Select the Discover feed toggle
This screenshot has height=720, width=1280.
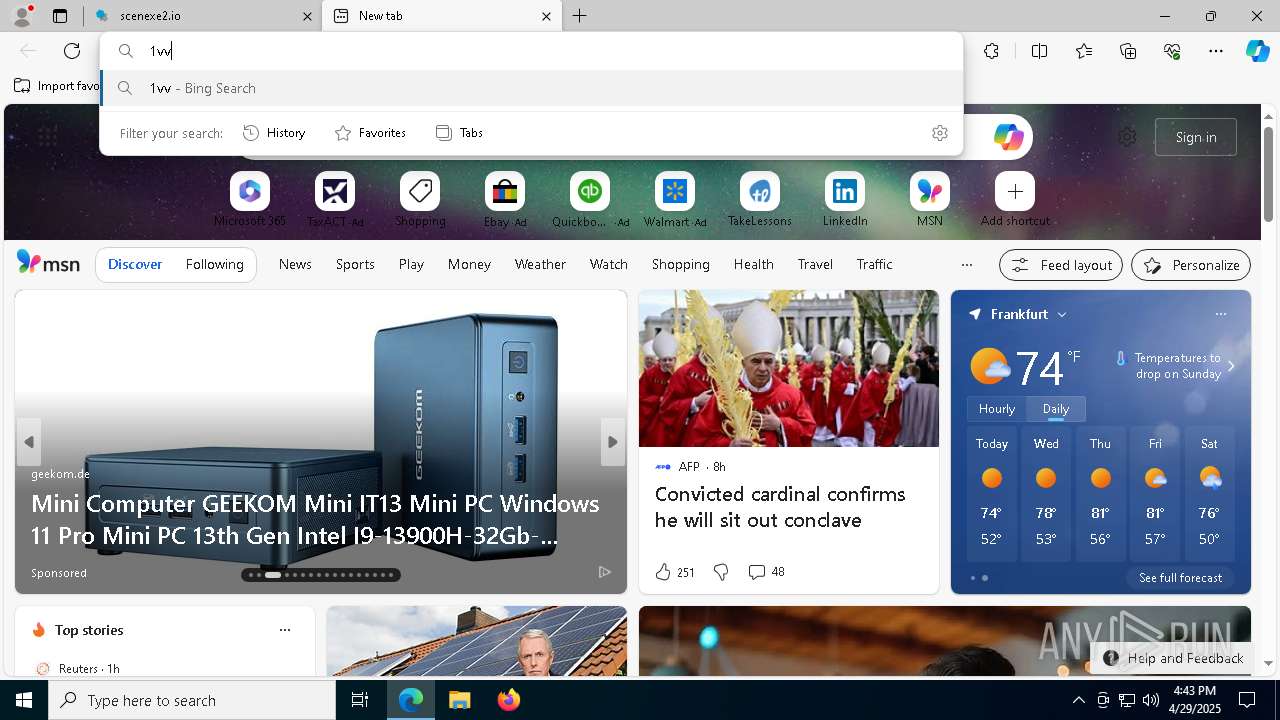pyautogui.click(x=135, y=264)
